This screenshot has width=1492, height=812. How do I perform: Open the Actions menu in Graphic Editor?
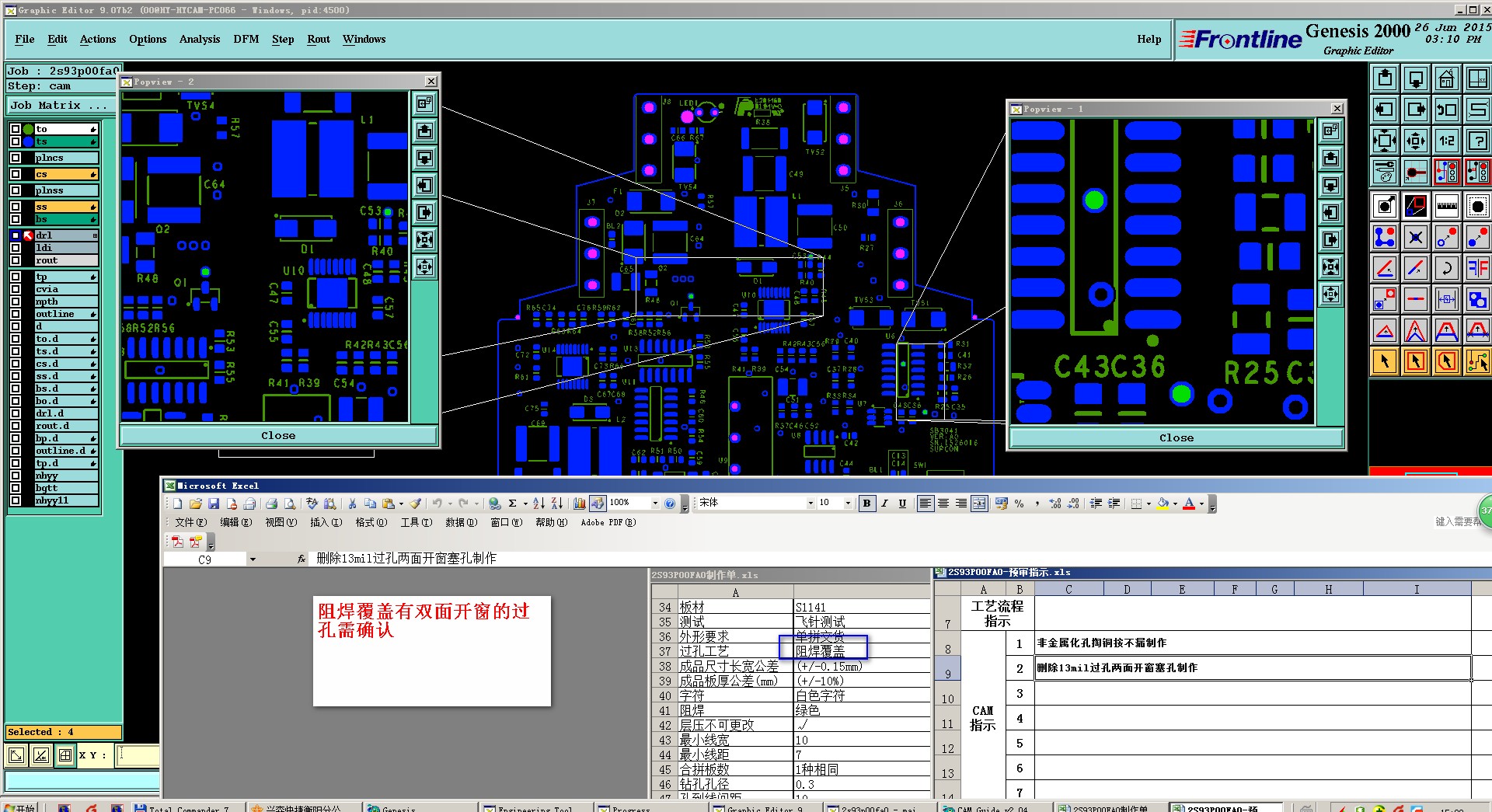[x=98, y=39]
